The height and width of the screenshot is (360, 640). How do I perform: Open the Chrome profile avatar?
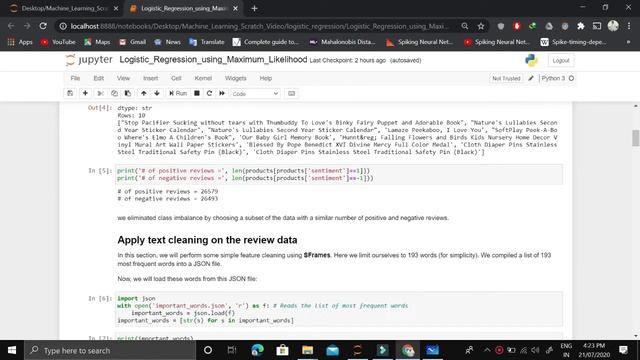click(613, 26)
